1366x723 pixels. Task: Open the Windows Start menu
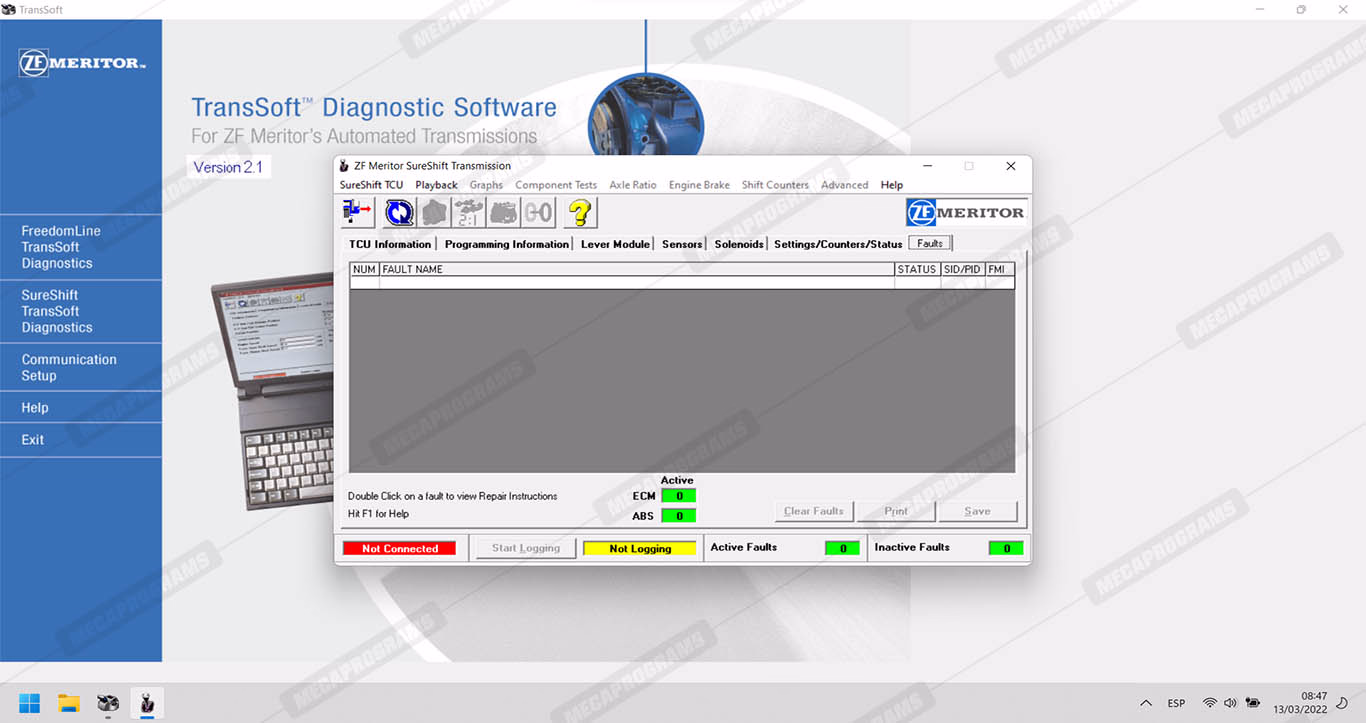(29, 703)
